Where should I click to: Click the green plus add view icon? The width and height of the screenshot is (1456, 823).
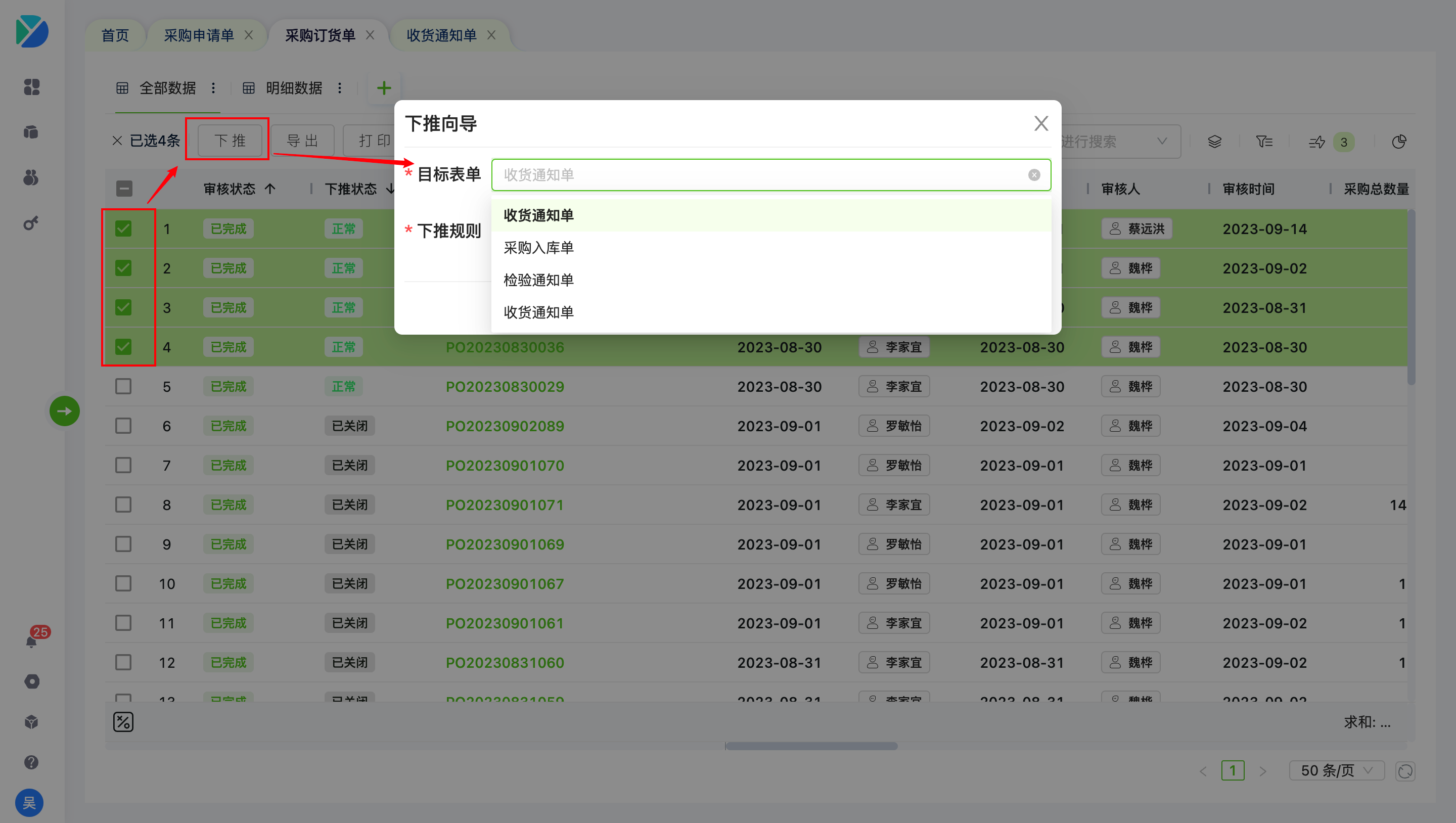[384, 88]
